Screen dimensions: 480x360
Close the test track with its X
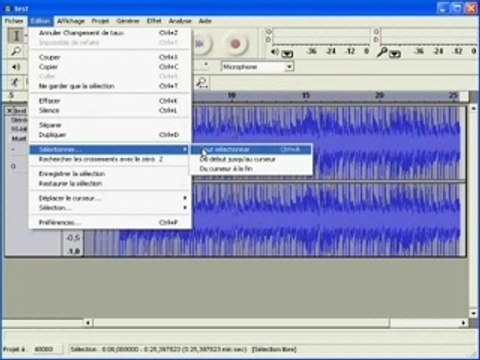tap(9, 110)
